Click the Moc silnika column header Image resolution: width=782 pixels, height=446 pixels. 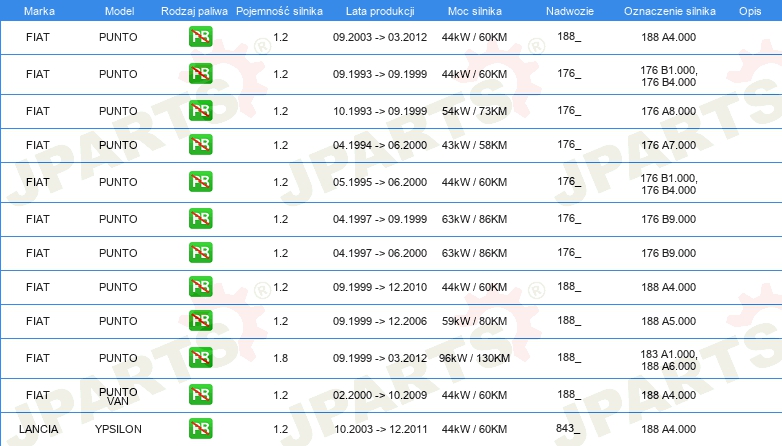pos(475,11)
